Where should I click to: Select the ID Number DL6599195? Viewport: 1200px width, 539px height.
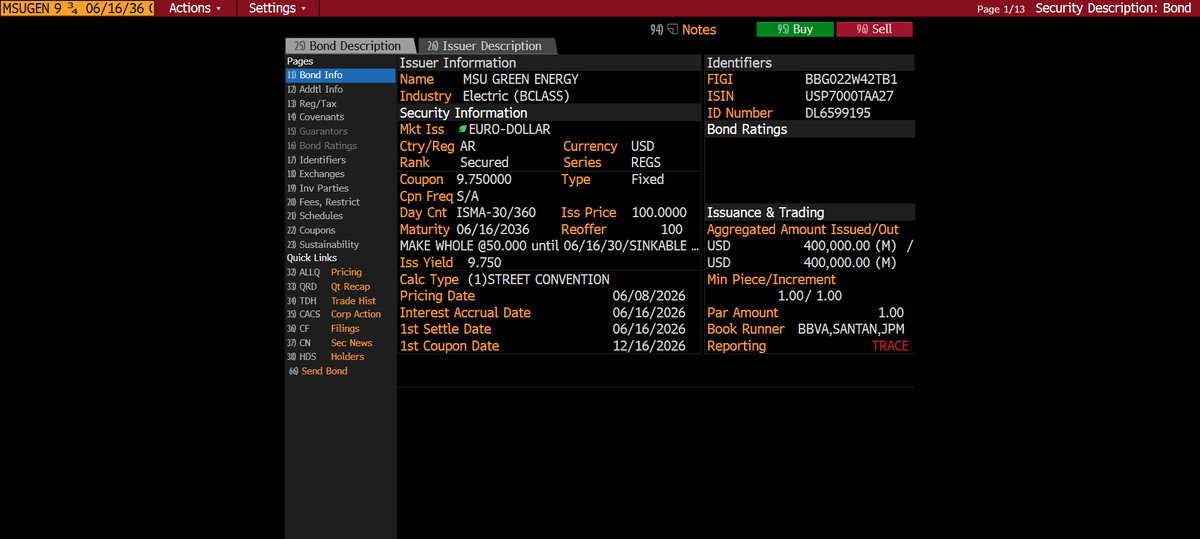point(838,113)
